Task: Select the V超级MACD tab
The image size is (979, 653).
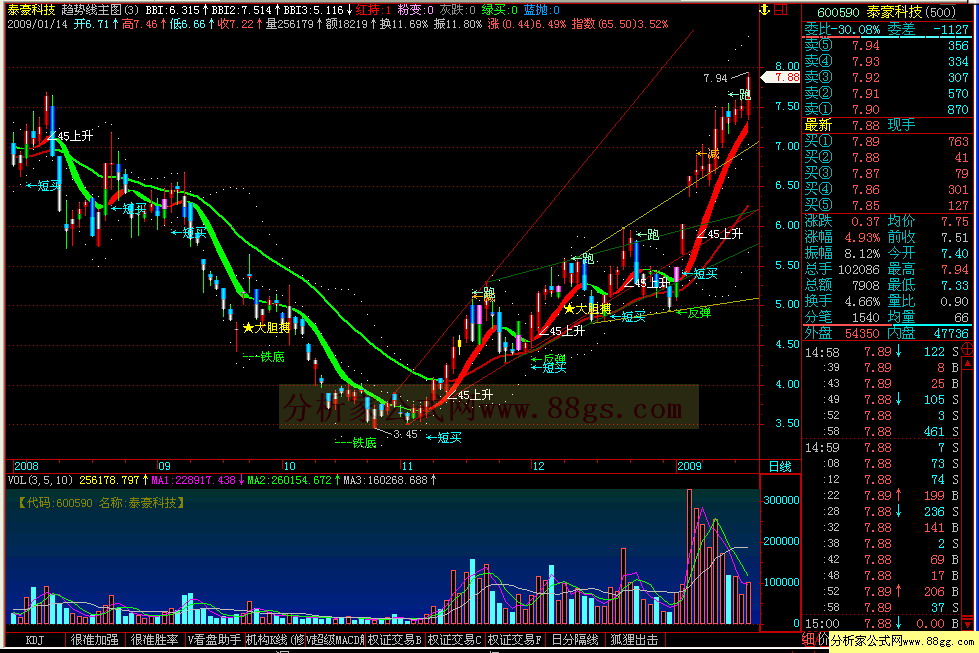Action: 335,640
